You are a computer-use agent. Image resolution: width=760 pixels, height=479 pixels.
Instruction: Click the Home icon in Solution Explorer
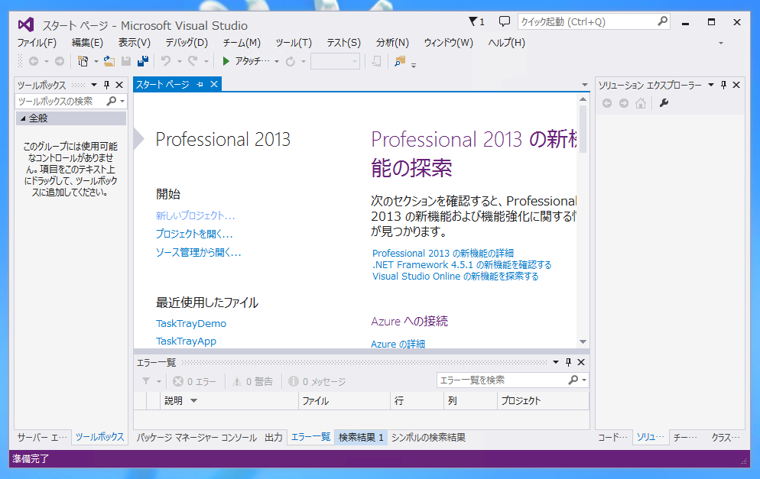pyautogui.click(x=641, y=103)
